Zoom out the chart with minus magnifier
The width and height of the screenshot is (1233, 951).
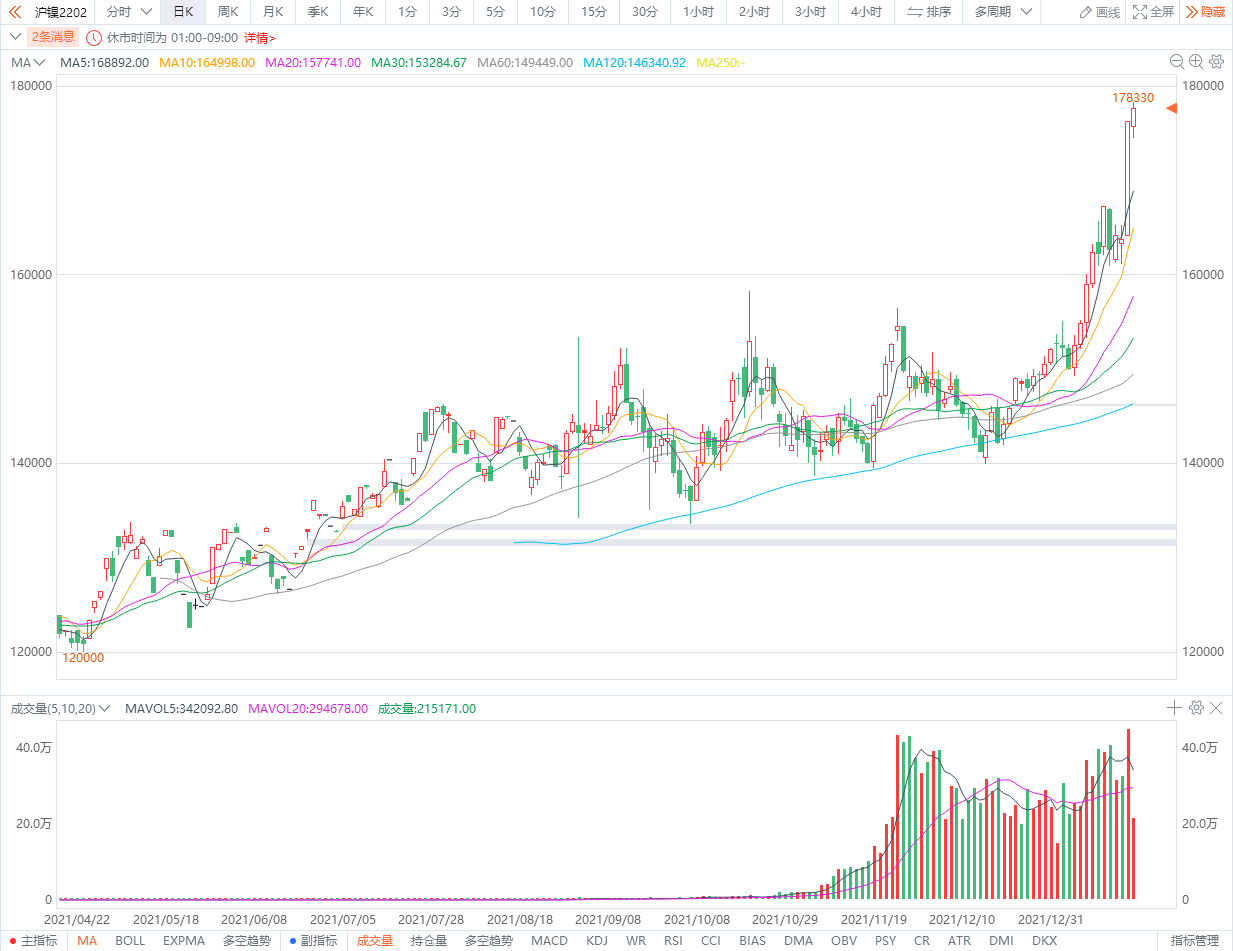[1178, 62]
